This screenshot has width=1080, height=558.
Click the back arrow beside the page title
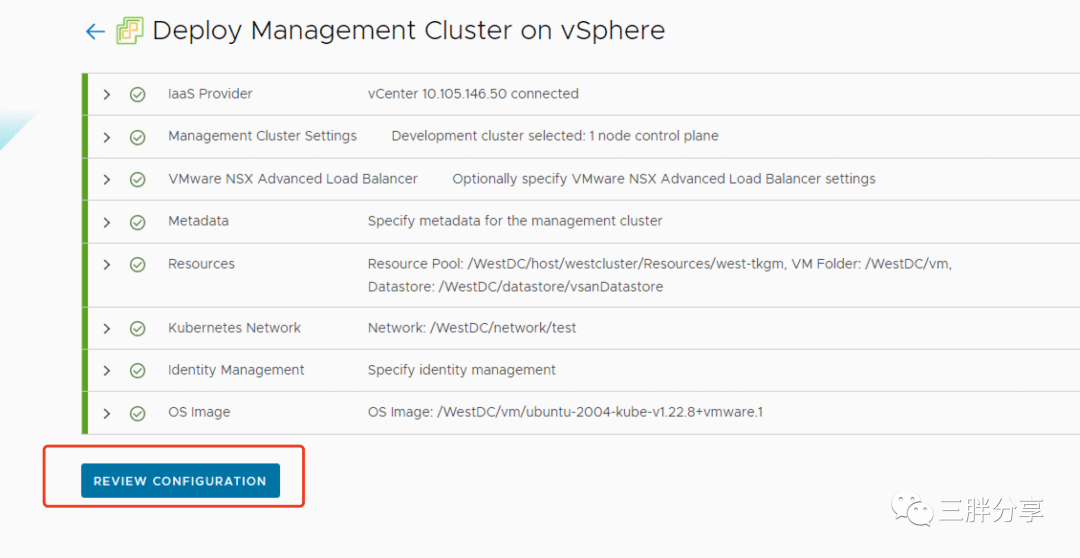click(x=95, y=32)
